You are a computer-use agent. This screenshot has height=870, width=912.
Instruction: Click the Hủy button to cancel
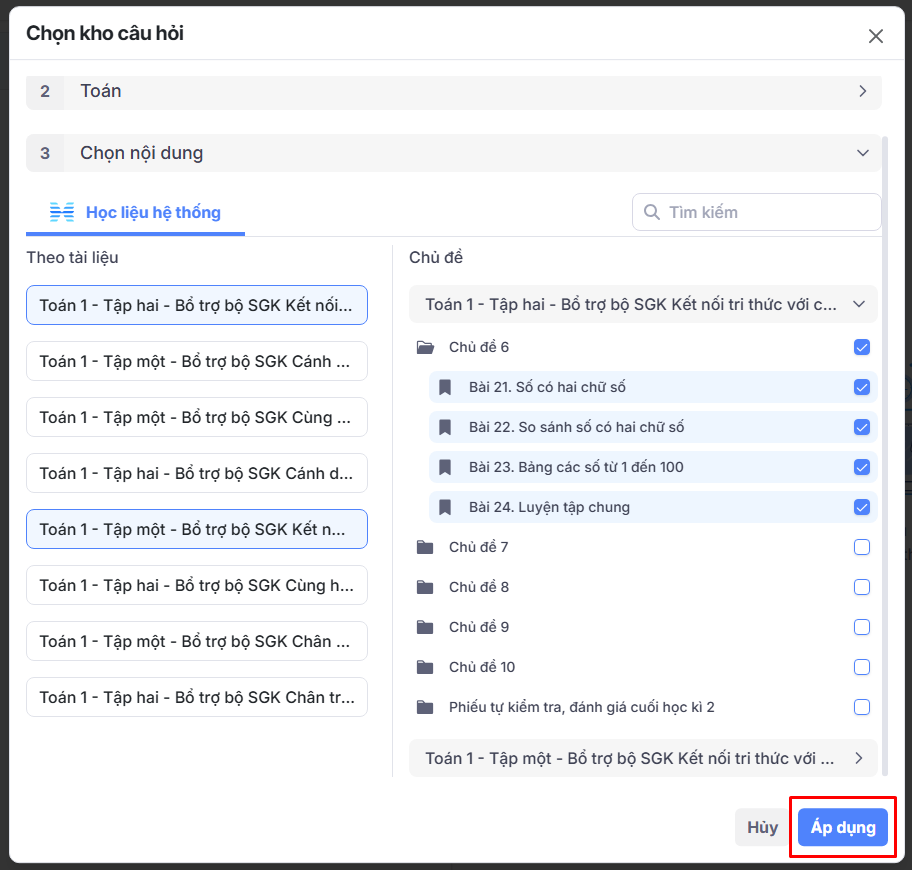(x=762, y=827)
